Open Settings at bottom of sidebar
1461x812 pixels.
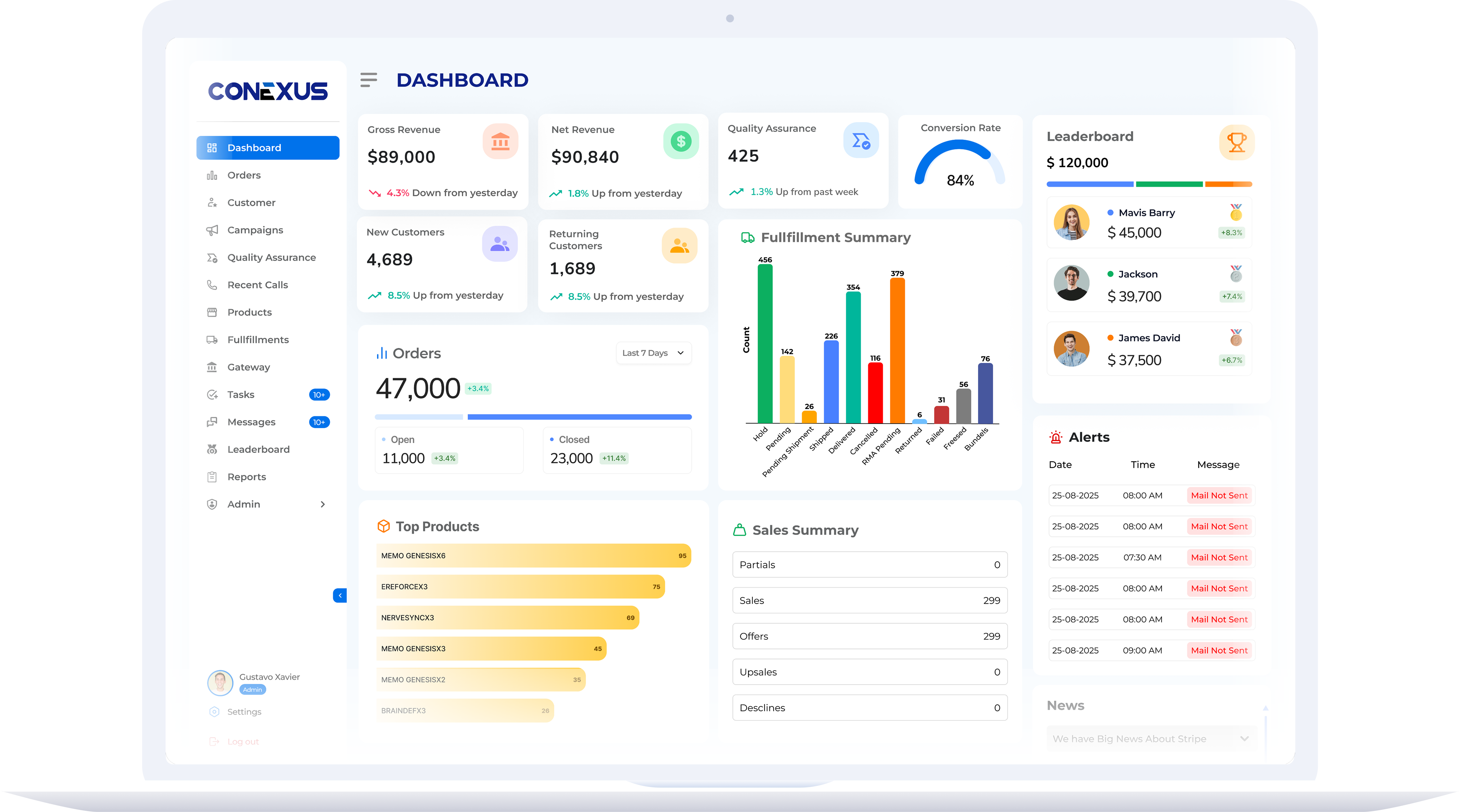[x=244, y=712]
